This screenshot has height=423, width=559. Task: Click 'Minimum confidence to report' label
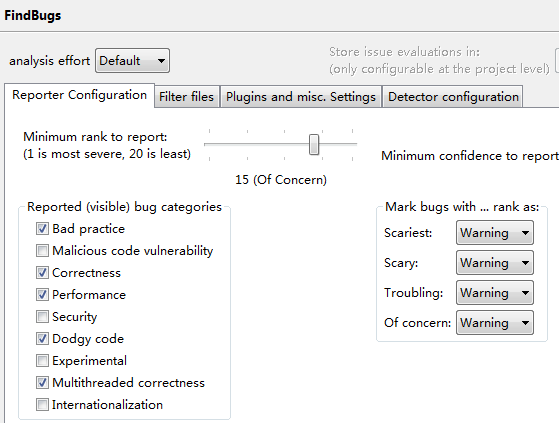point(470,156)
